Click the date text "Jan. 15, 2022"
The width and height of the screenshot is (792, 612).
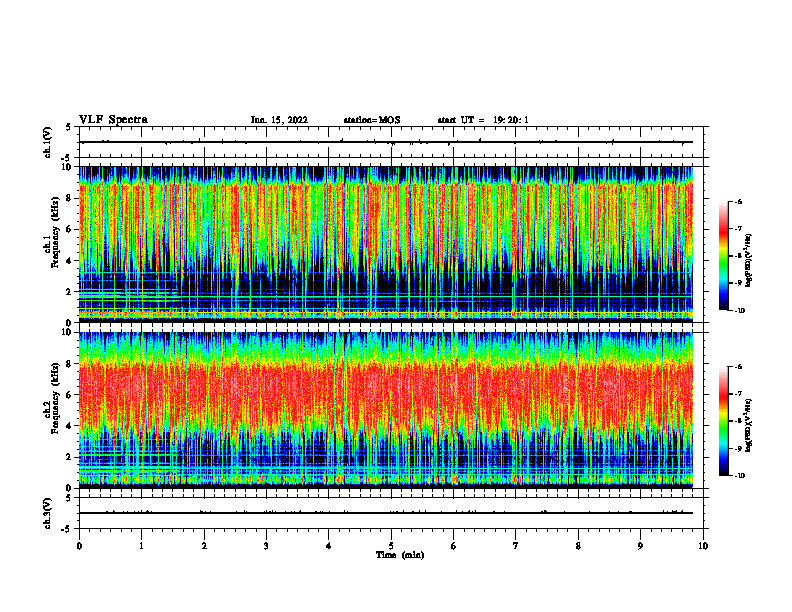point(279,120)
